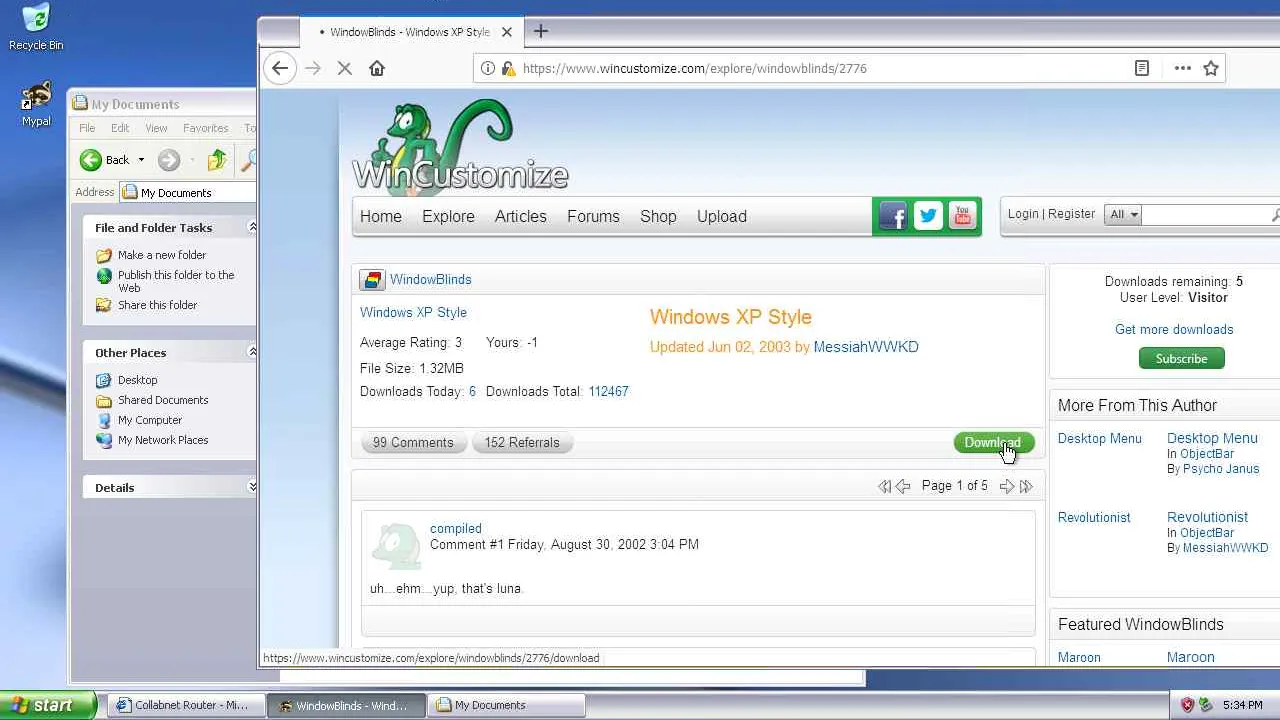Open the 152 Referrals button
This screenshot has width=1280, height=720.
pyautogui.click(x=522, y=442)
